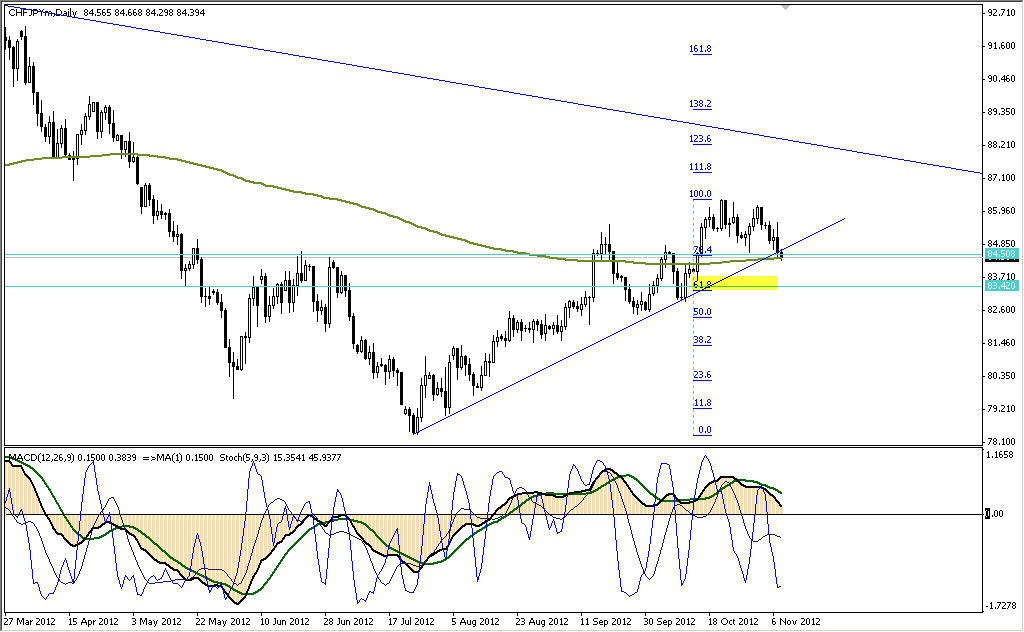Click the 22 May 2012 date label
This screenshot has height=632, width=1024.
click(x=222, y=622)
